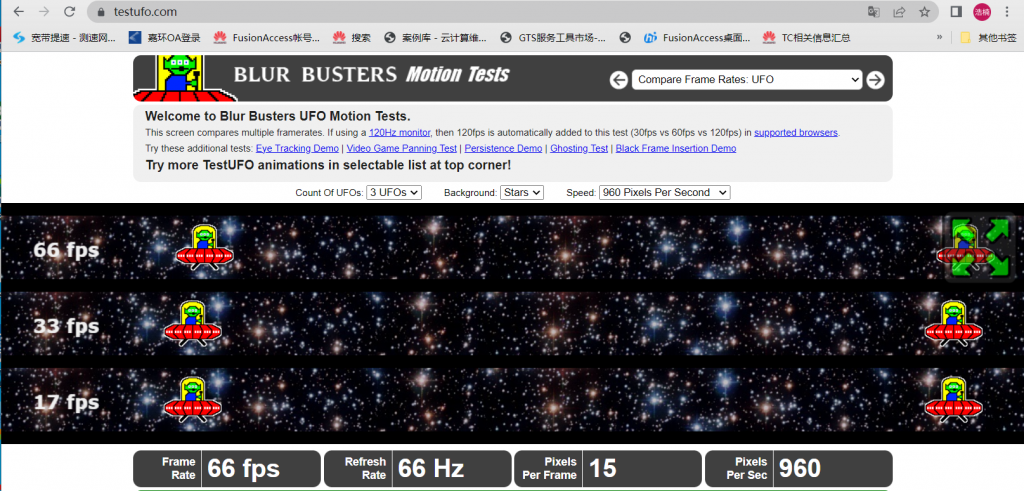Screen dimensions: 1024x491
Task: Open the 120Hz monitor link
Action: point(400,133)
